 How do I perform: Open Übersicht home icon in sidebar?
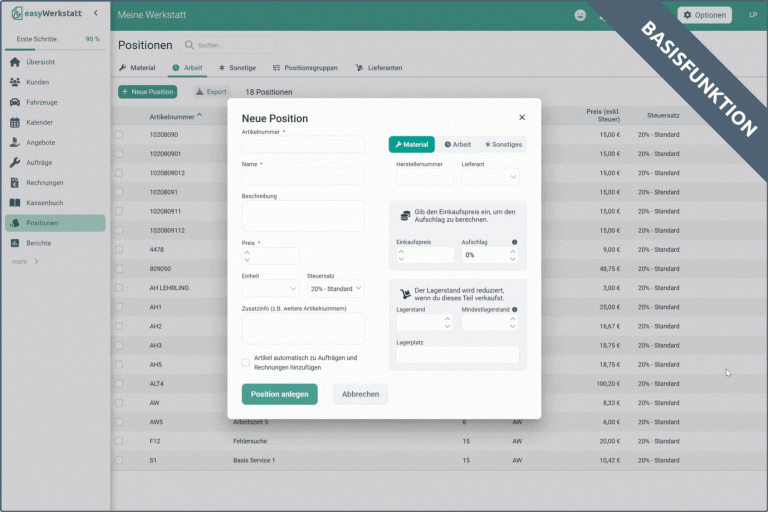point(15,62)
